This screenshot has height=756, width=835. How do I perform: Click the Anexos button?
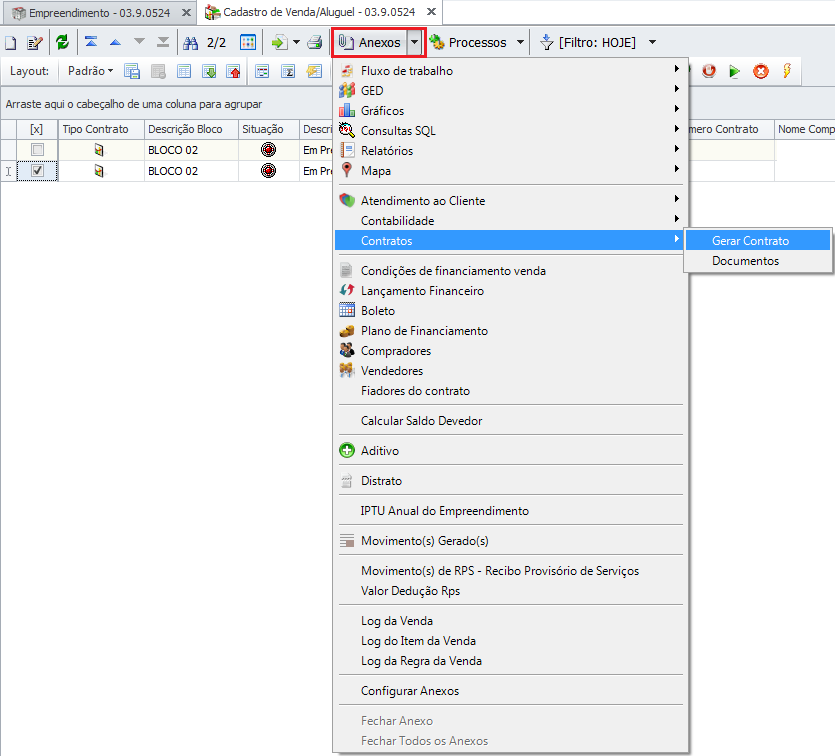click(370, 43)
